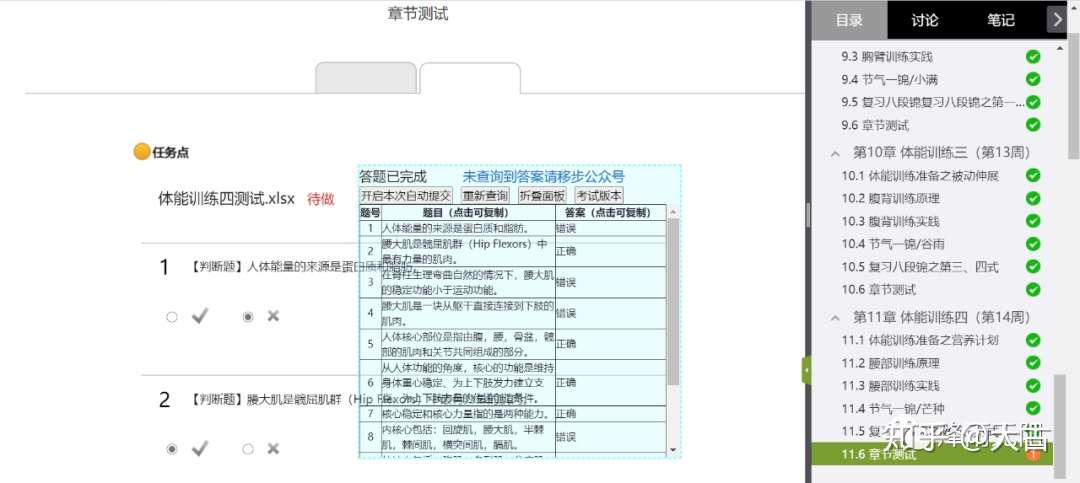Click green check icon for 11.3 腰部训练实践
The height and width of the screenshot is (483, 1080).
(x=1032, y=385)
